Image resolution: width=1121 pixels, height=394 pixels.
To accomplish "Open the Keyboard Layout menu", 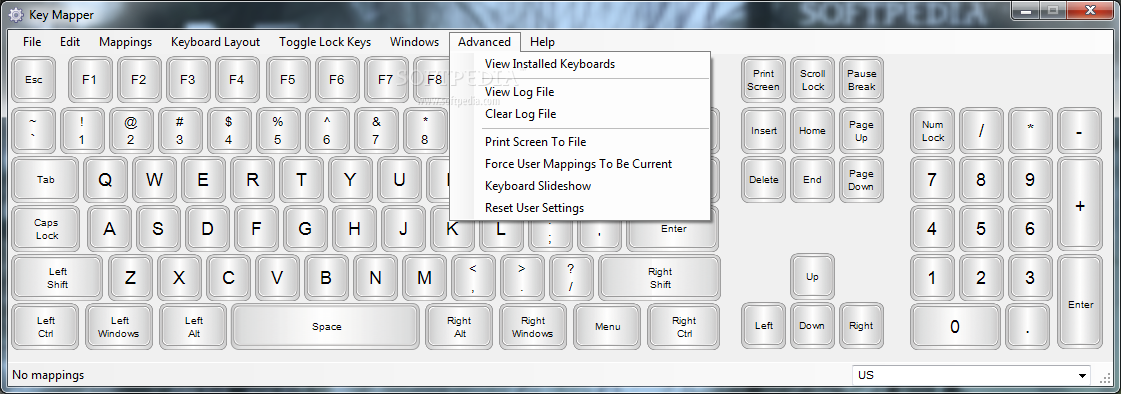I will pyautogui.click(x=215, y=42).
